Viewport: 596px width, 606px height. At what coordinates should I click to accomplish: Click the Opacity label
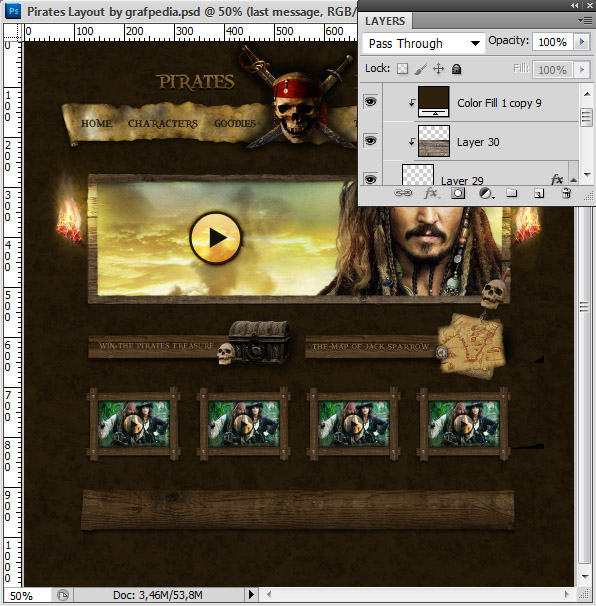[508, 41]
